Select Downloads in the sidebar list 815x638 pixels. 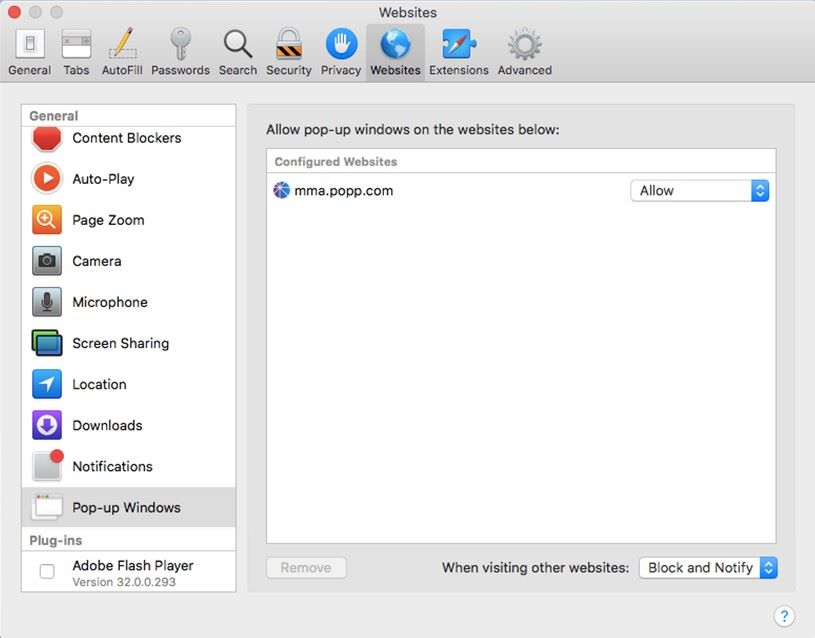click(128, 425)
